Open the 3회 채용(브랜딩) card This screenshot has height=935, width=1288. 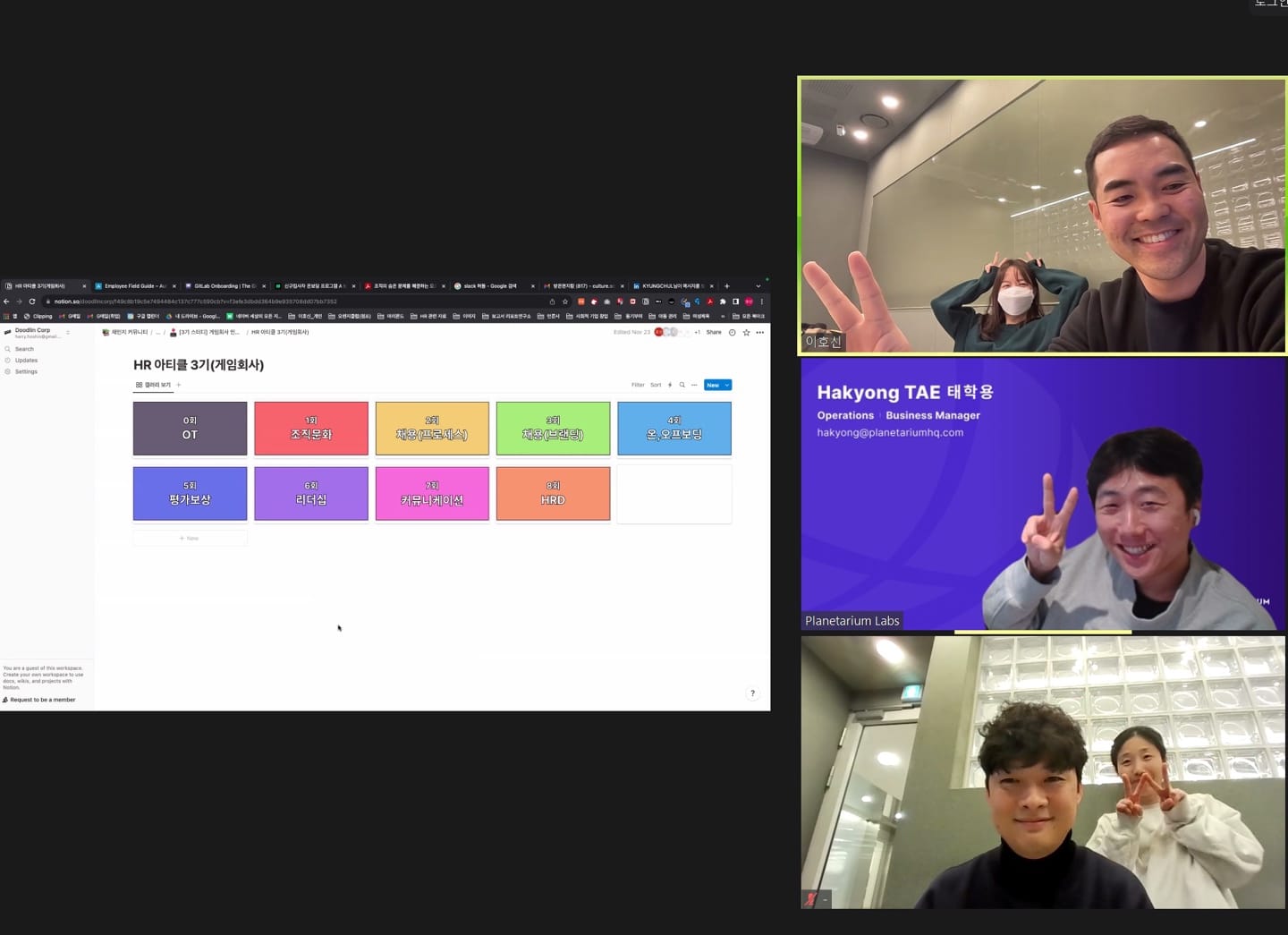pyautogui.click(x=553, y=429)
